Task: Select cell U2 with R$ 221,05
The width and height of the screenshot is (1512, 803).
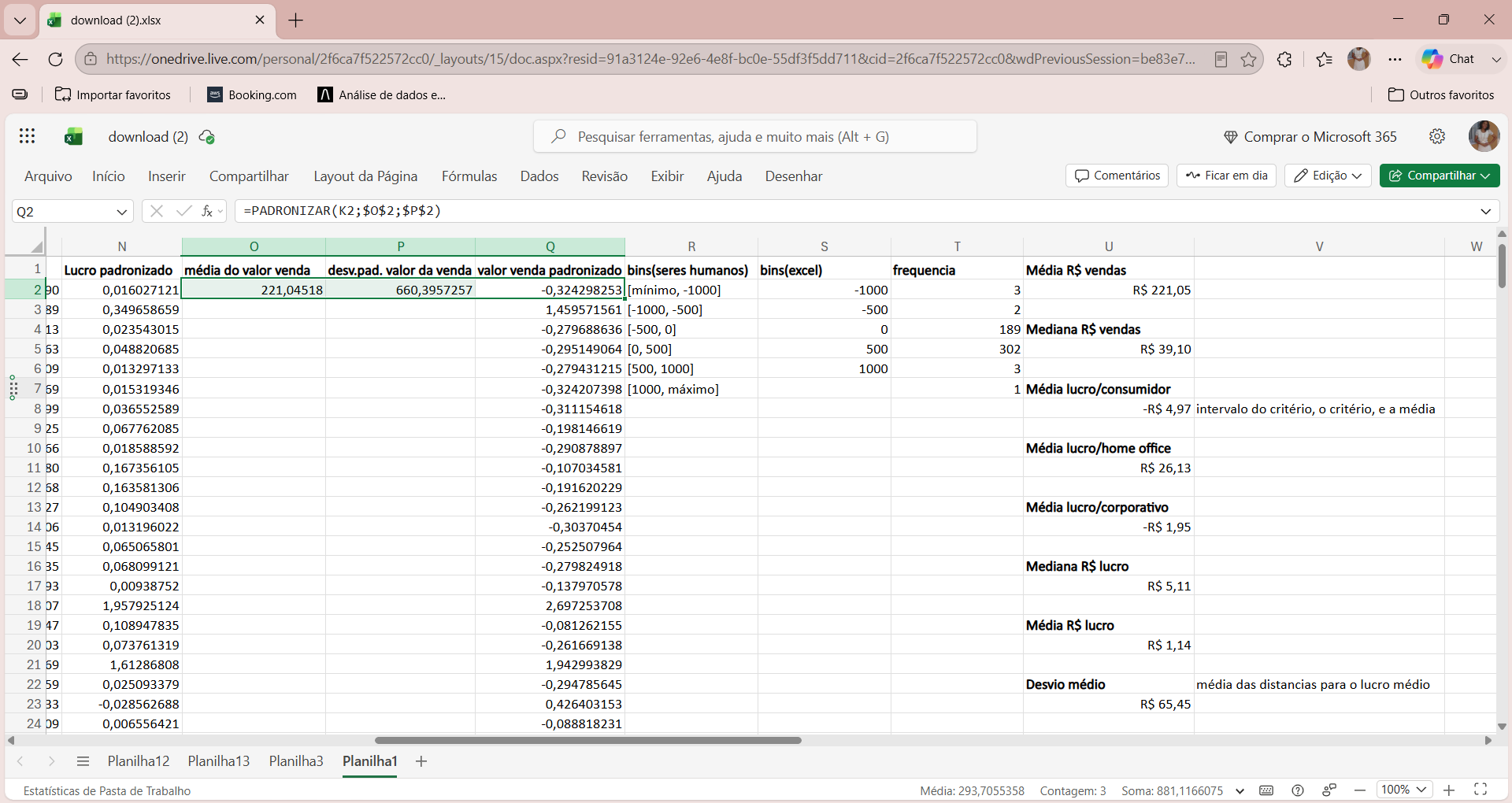Action: 1108,290
